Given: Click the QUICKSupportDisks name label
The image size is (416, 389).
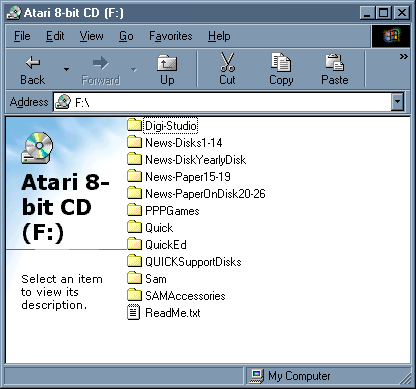Looking at the screenshot, I should click(193, 262).
